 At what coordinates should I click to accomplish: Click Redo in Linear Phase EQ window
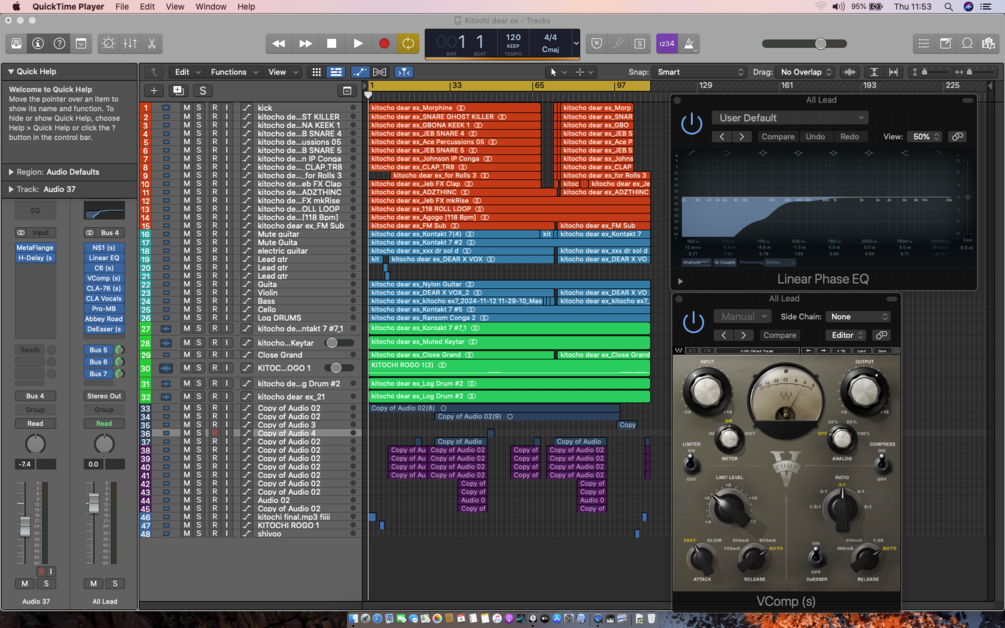tap(849, 136)
